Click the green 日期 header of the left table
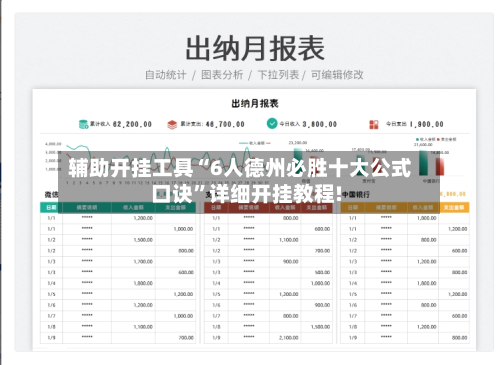 (51, 207)
